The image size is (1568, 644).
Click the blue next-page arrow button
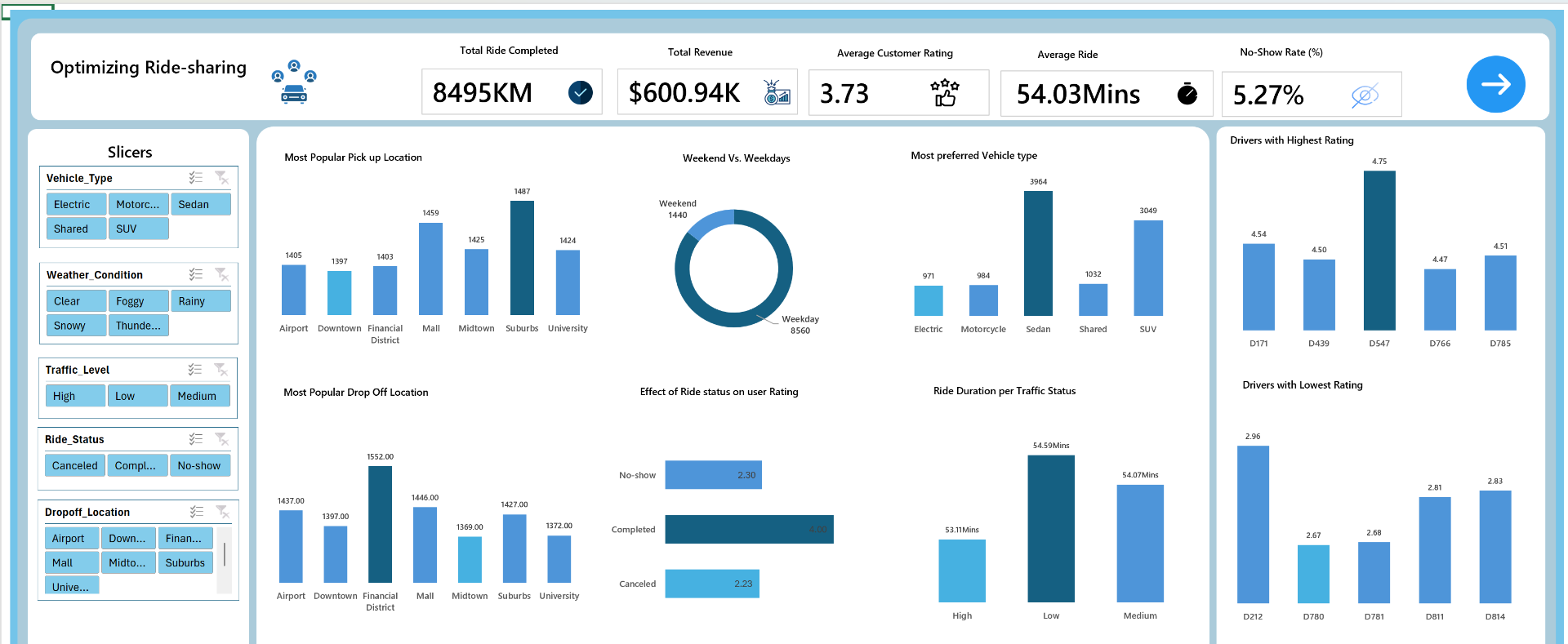coord(1495,84)
